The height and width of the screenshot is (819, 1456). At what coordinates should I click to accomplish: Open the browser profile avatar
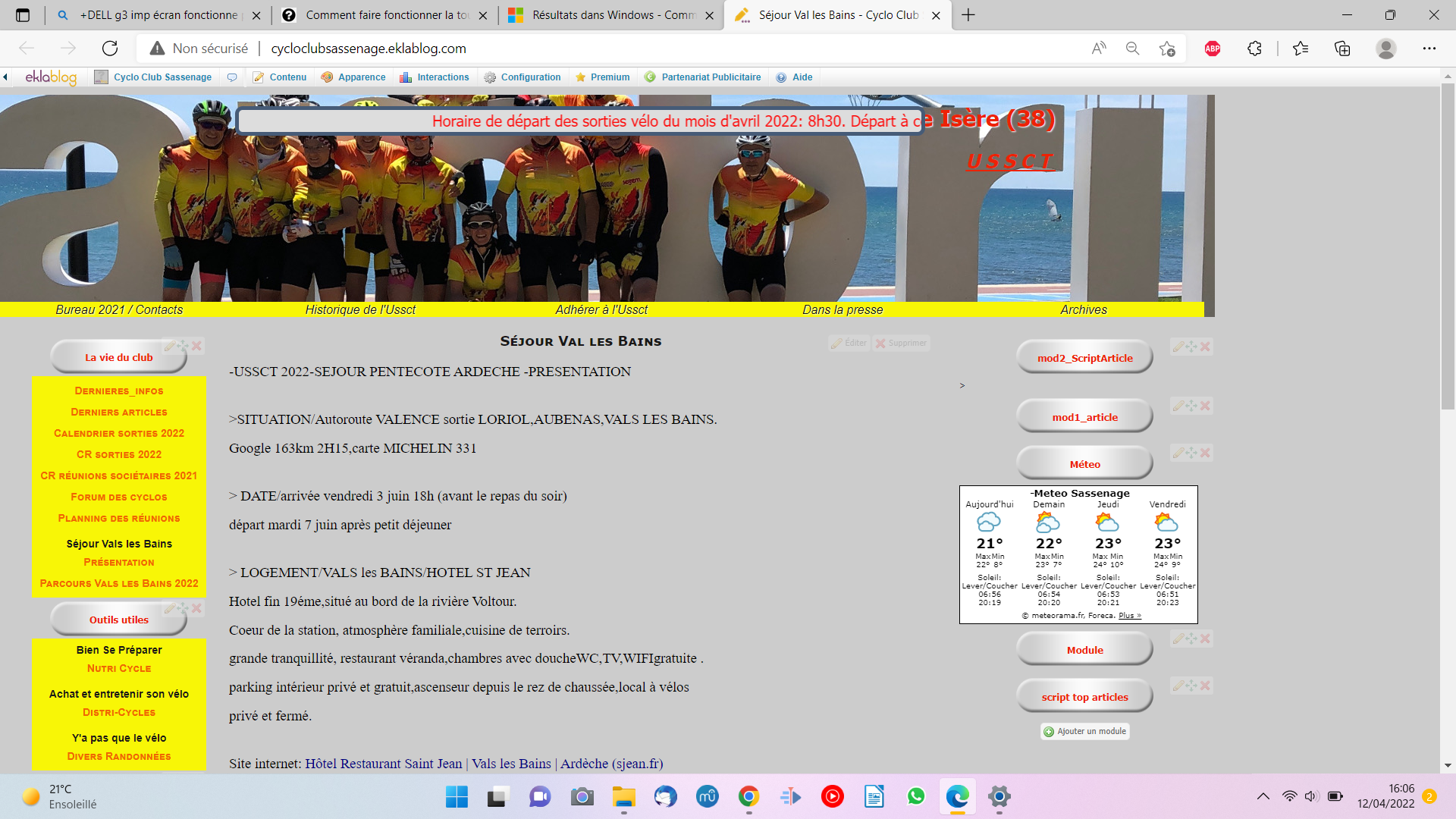tap(1386, 49)
